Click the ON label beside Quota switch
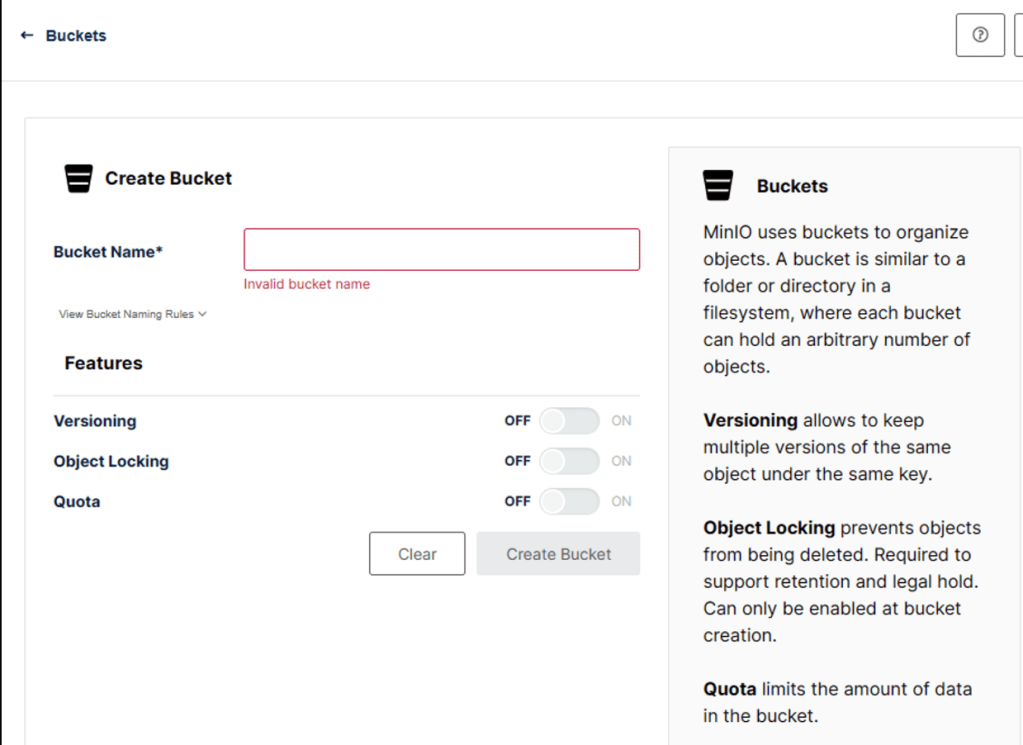 621,501
